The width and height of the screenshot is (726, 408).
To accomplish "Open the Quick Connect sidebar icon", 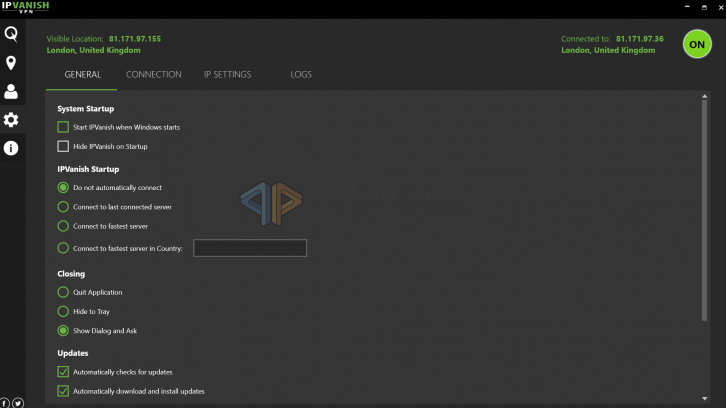I will click(11, 35).
